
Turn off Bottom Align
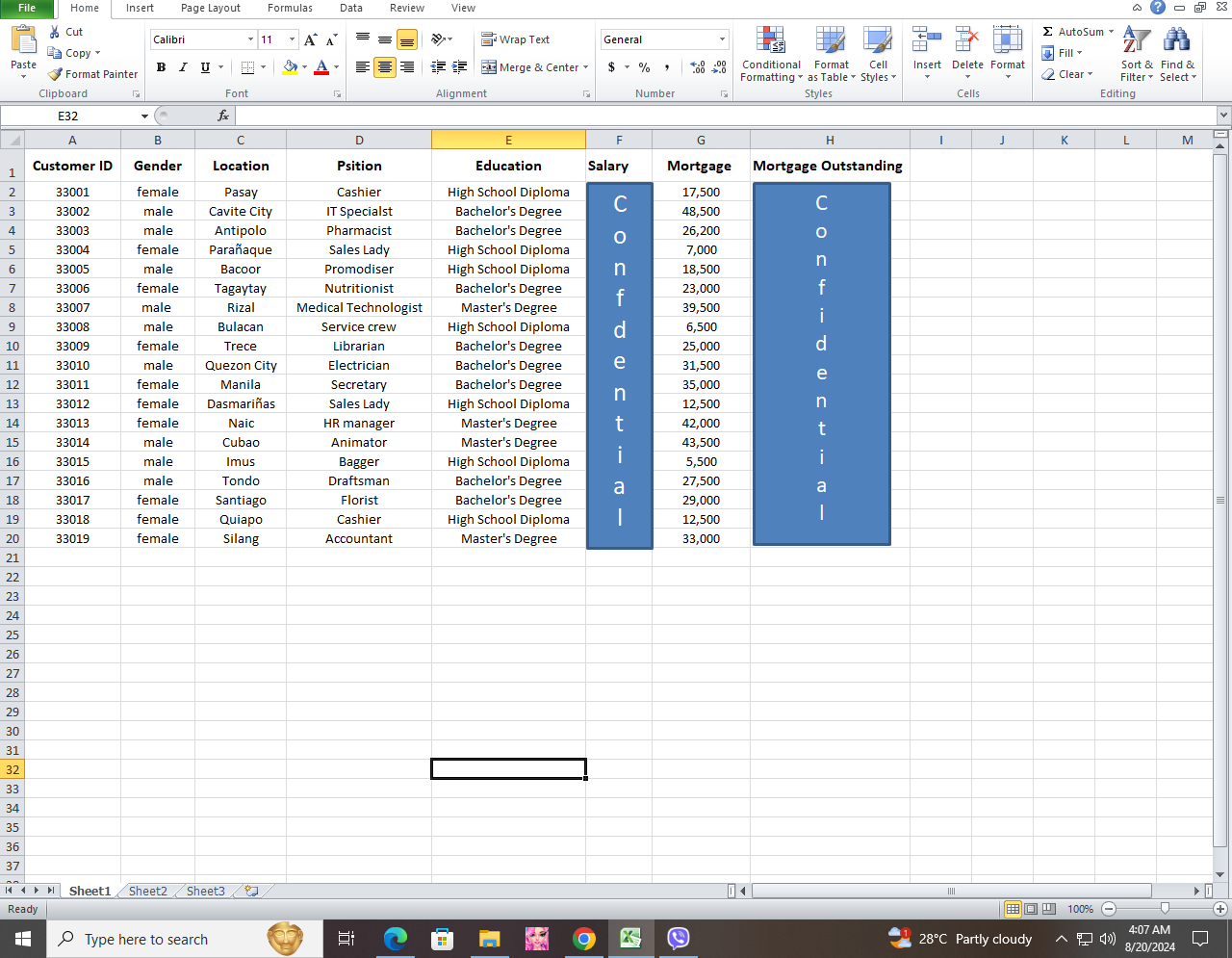[407, 39]
